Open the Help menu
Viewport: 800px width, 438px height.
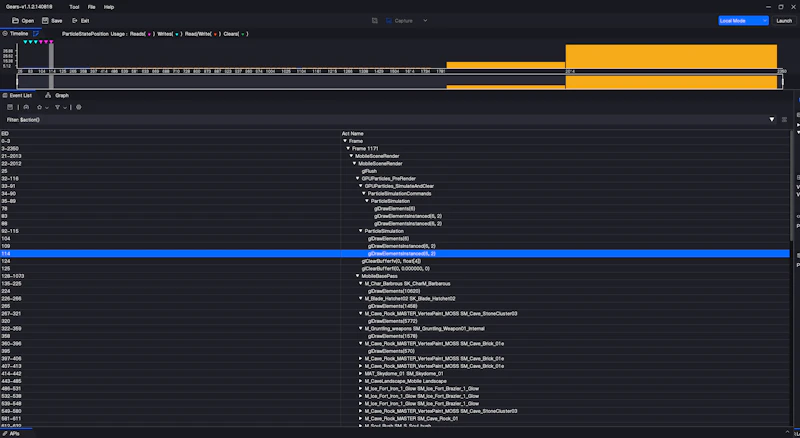[109, 7]
